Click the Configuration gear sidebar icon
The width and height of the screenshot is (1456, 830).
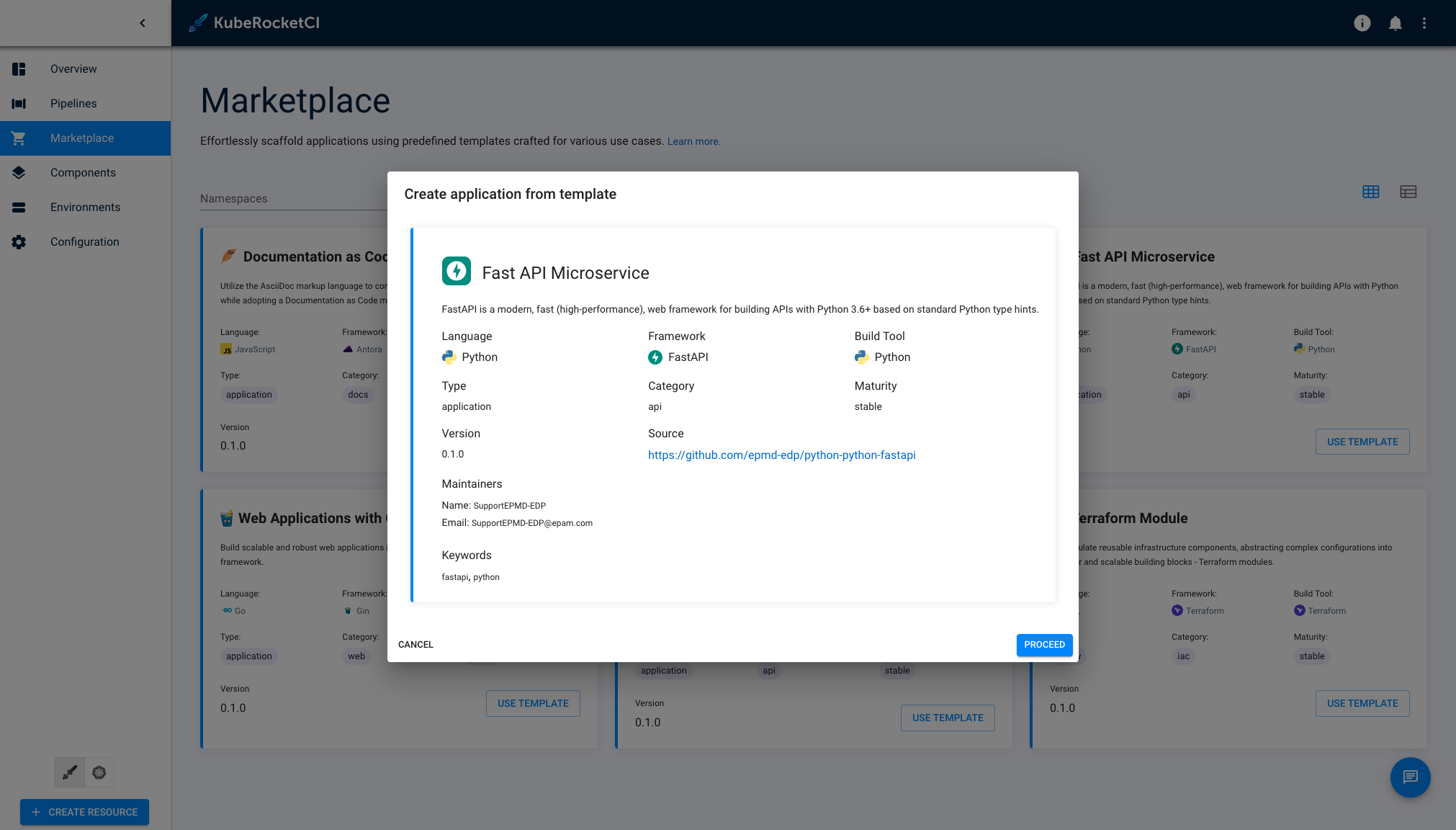[x=19, y=241]
